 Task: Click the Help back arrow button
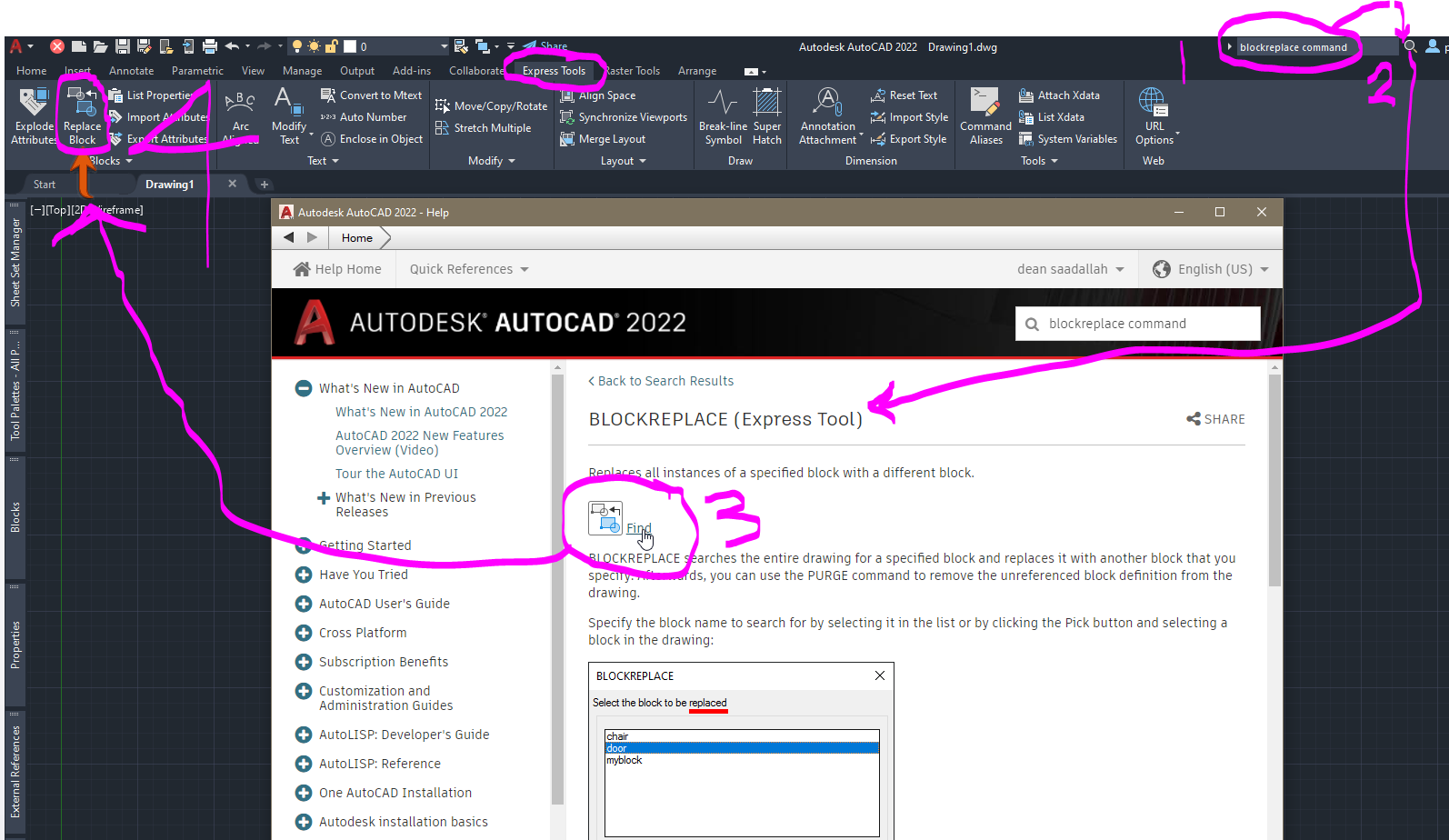point(289,237)
